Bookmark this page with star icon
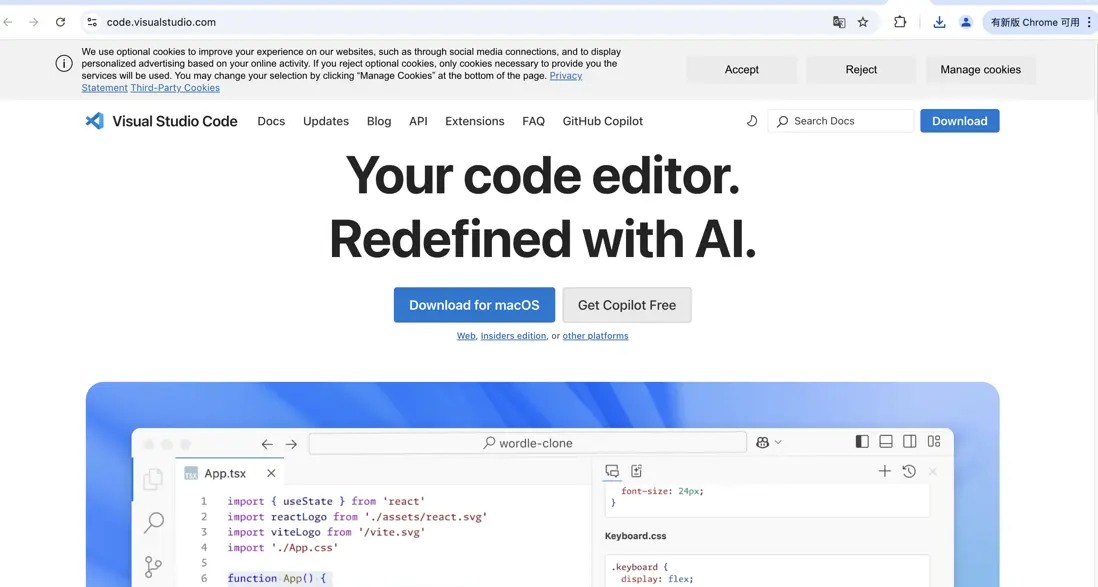The width and height of the screenshot is (1098, 587). 863,22
